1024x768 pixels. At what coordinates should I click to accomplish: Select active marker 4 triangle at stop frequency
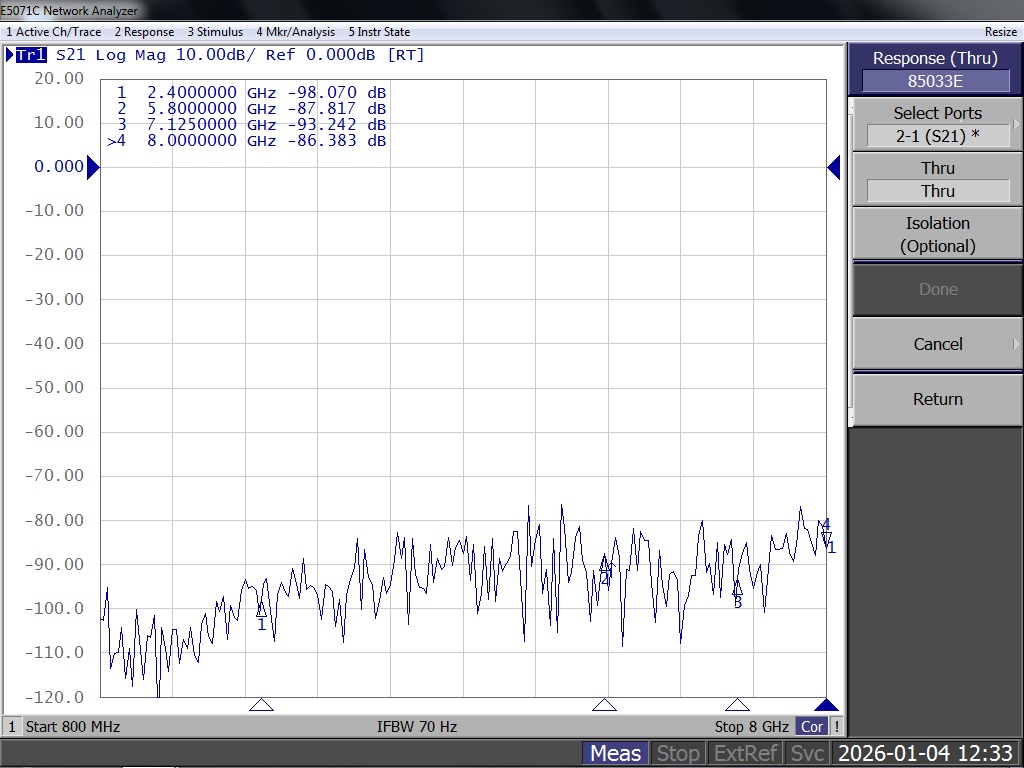click(x=826, y=704)
